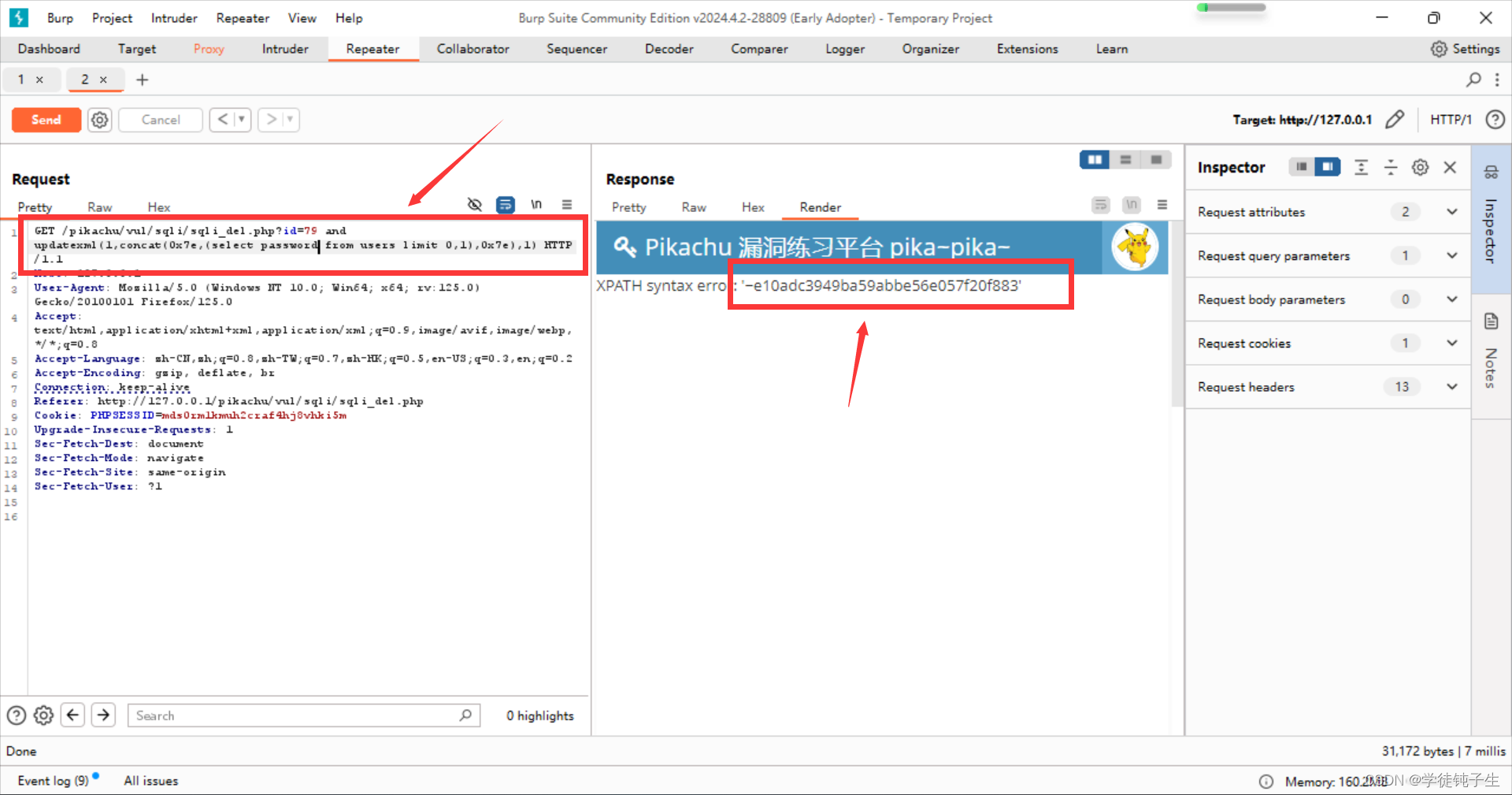
Task: Switch request view to Raw tab
Action: 99,207
